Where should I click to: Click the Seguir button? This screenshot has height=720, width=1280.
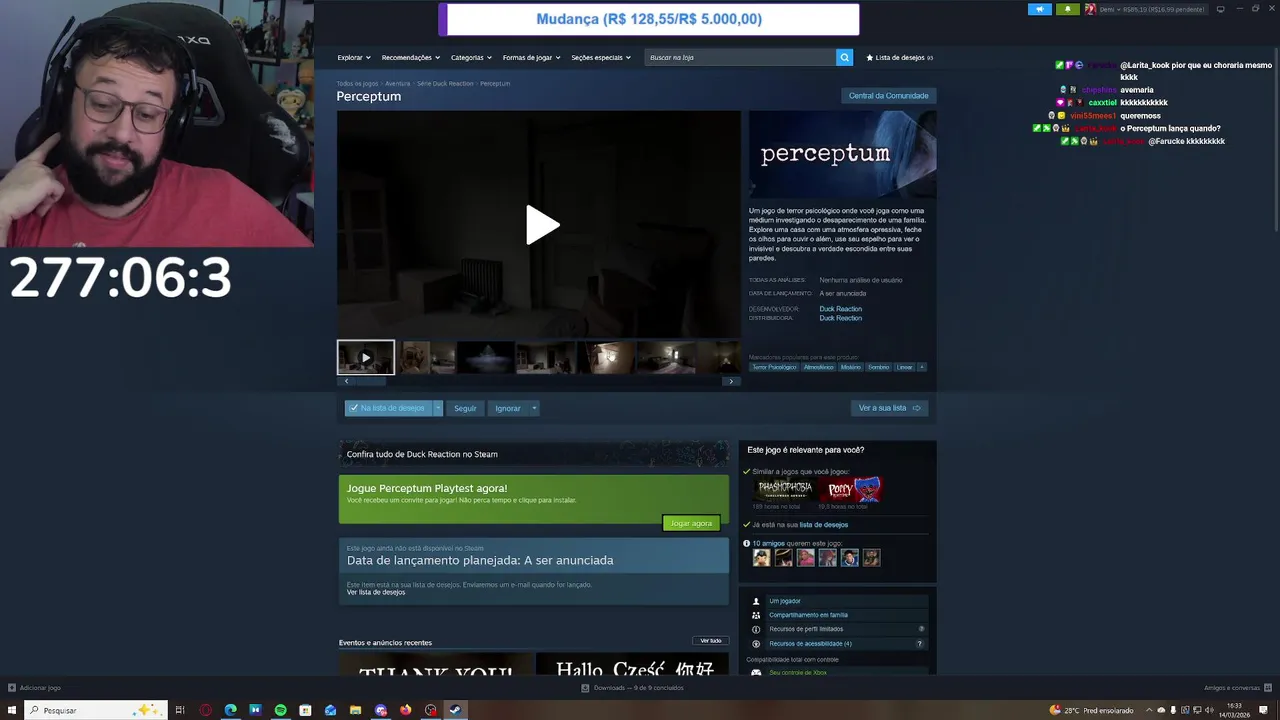coord(465,408)
